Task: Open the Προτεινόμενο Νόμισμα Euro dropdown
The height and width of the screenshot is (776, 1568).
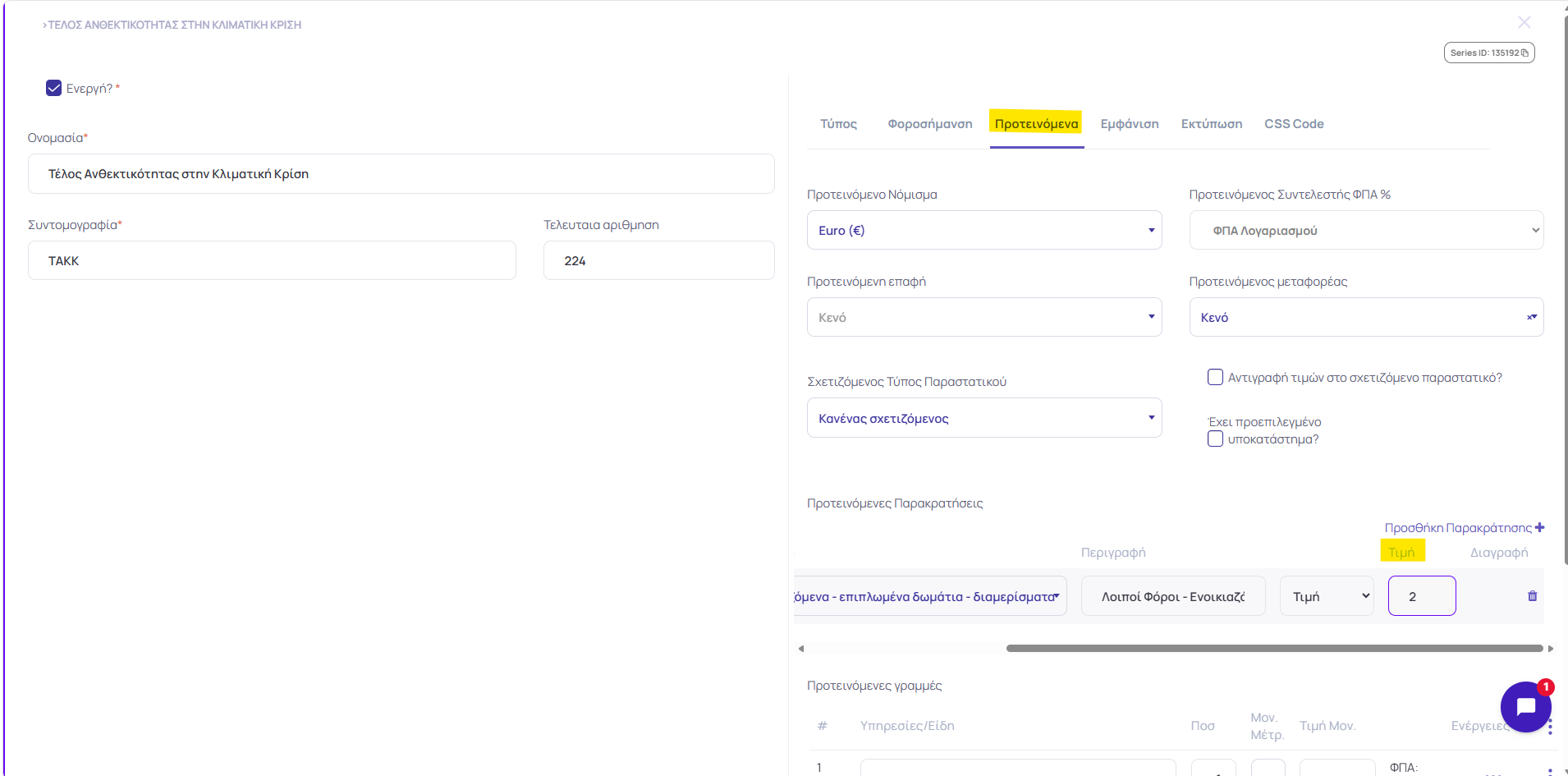Action: tap(984, 230)
